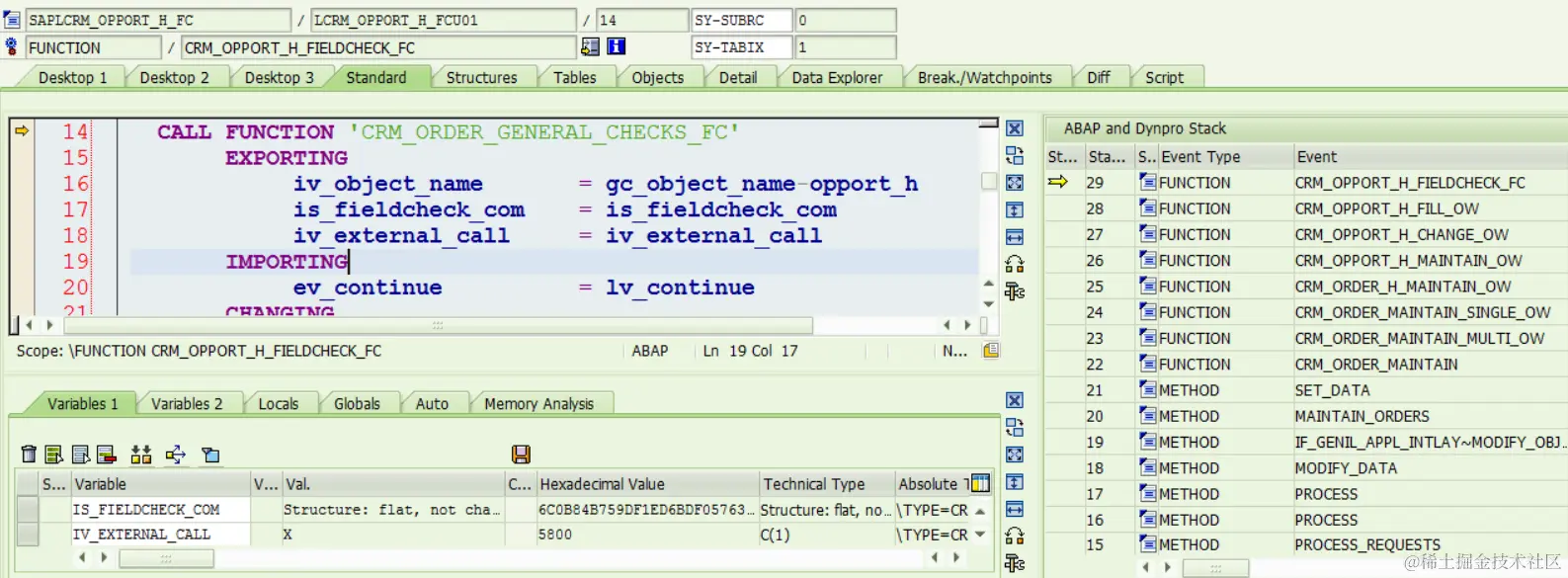This screenshot has height=578, width=1568.
Task: Click swap tool icon beside Variables panel
Action: click(1015, 428)
